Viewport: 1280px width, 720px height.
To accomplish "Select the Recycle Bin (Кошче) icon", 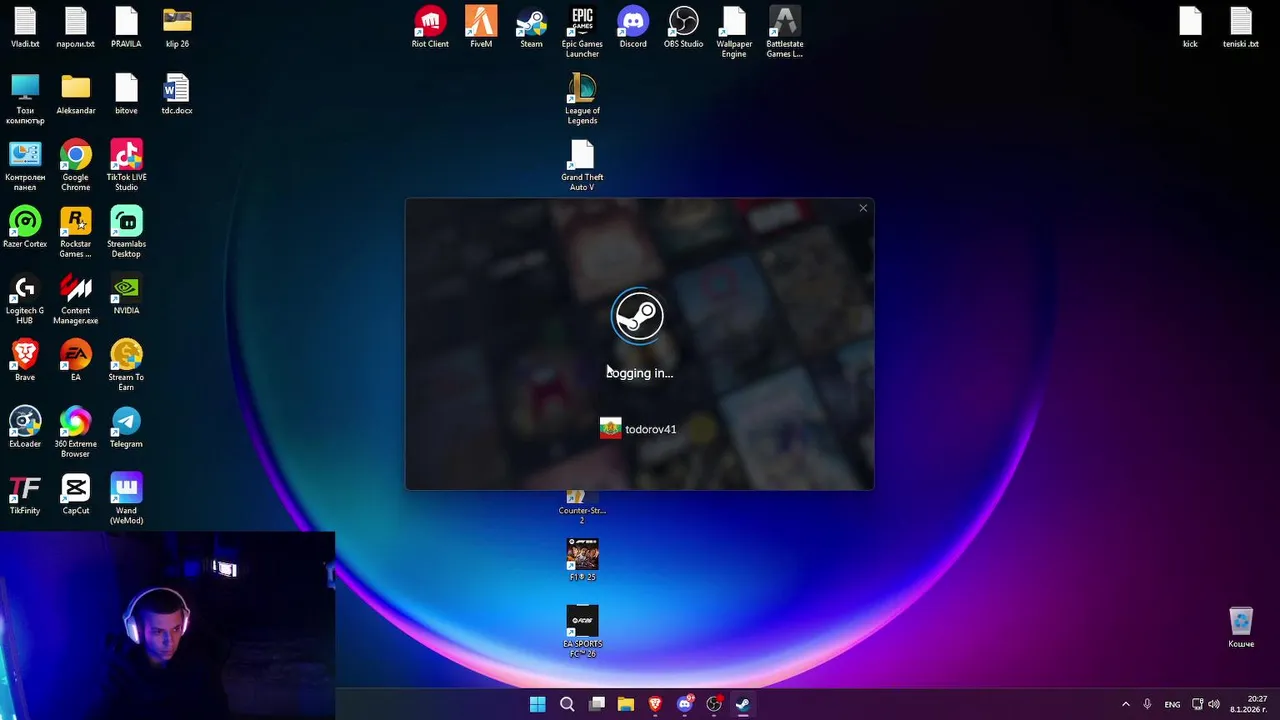I will click(1241, 626).
